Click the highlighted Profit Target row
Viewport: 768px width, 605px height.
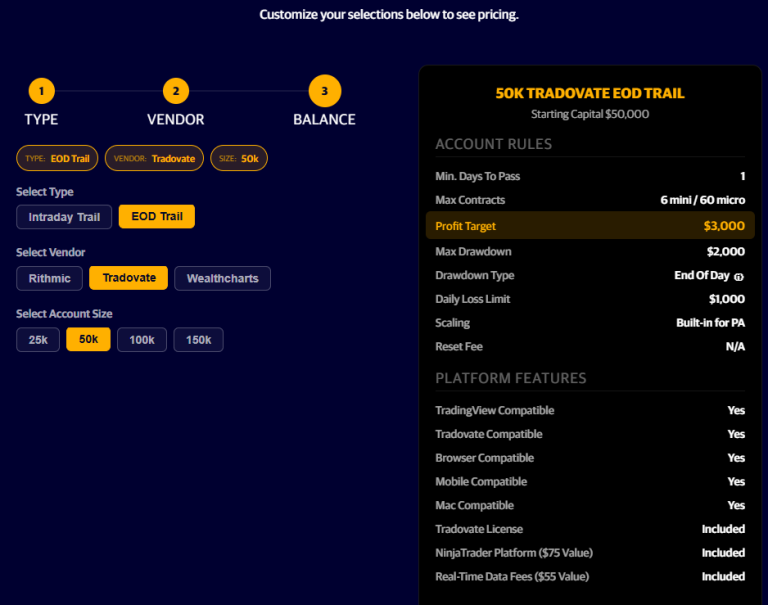point(590,226)
